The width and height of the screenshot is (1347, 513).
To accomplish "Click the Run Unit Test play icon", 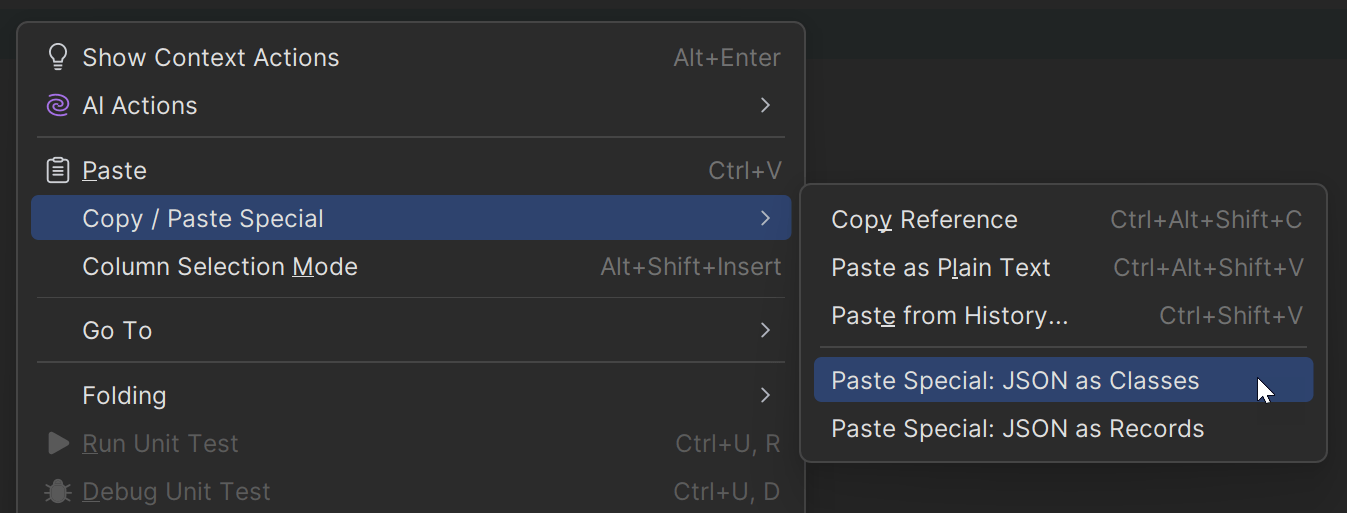I will point(58,443).
